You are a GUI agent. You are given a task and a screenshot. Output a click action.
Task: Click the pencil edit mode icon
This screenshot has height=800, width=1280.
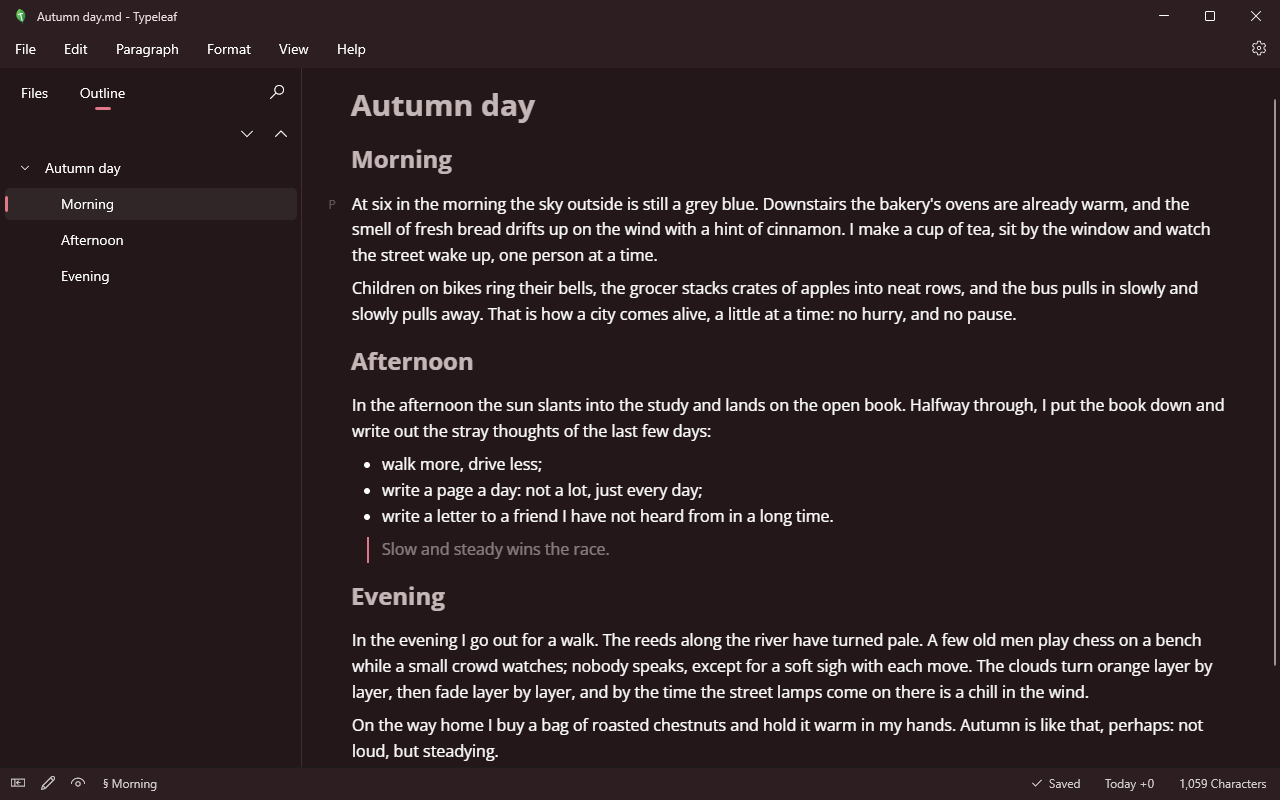click(x=48, y=783)
